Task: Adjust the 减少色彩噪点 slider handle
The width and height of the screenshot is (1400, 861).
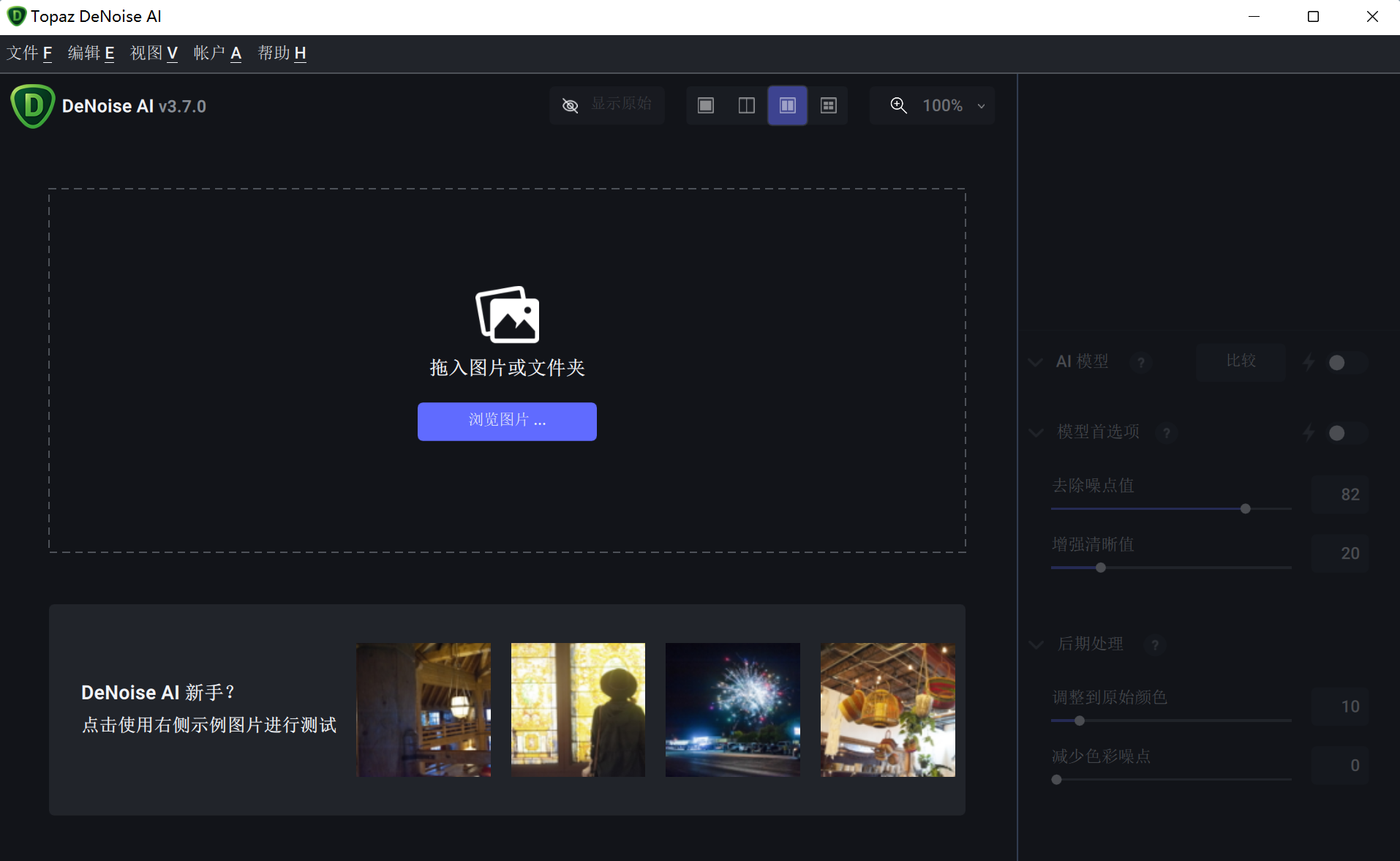Action: pyautogui.click(x=1056, y=780)
